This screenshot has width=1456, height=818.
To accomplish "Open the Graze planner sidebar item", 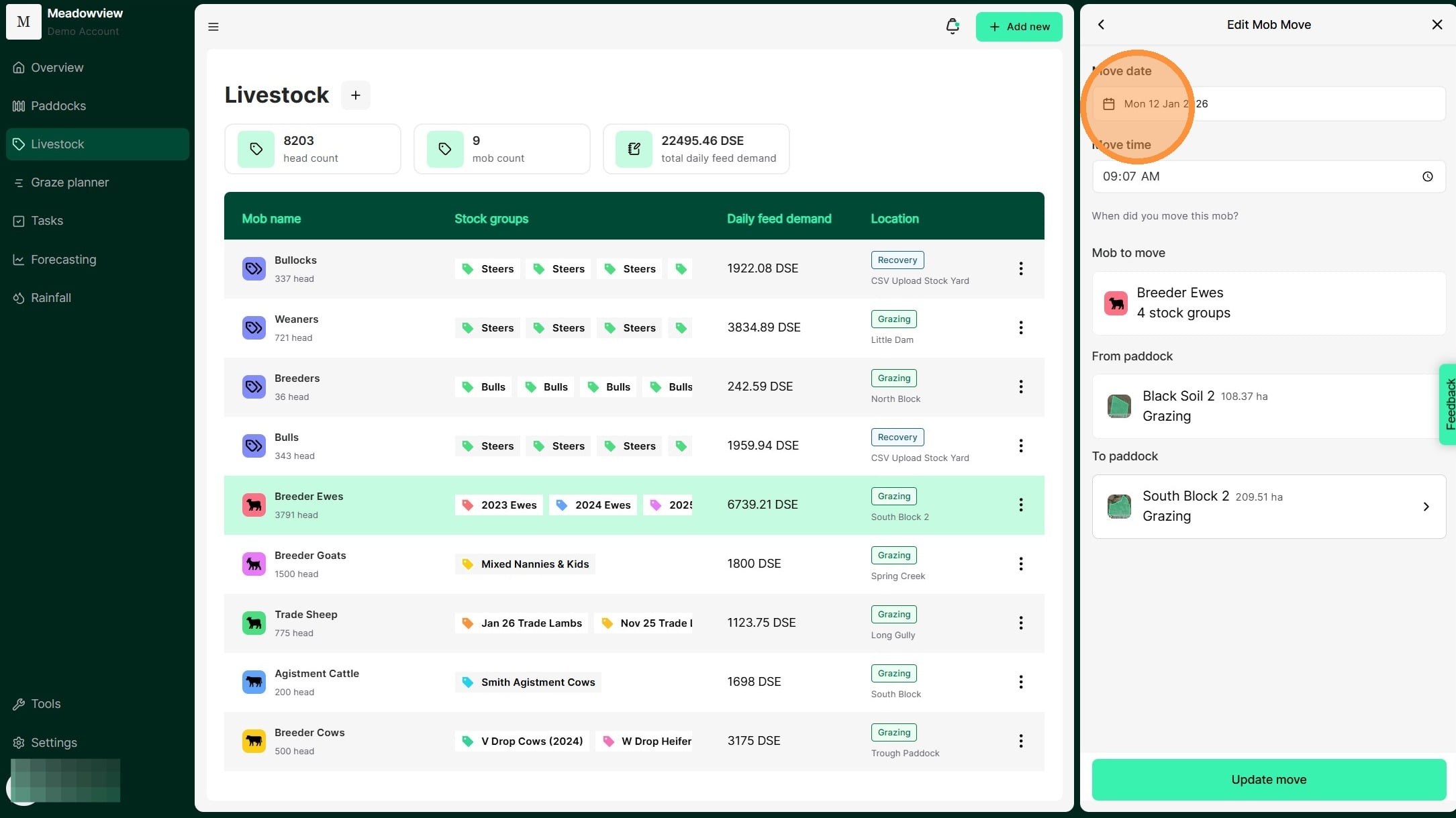I will [69, 183].
